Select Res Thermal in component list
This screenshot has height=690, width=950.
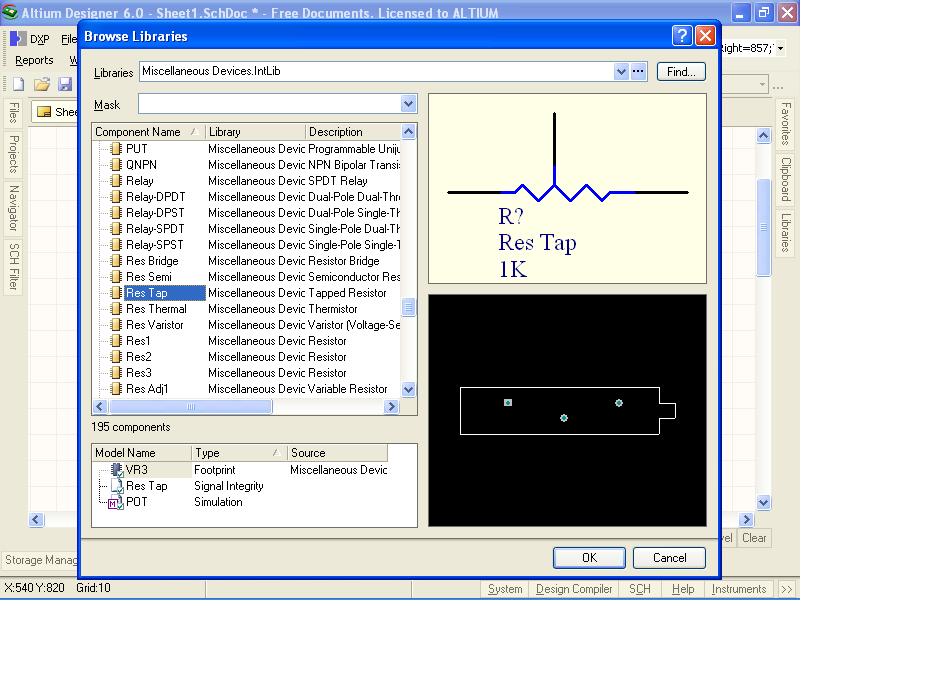(155, 309)
